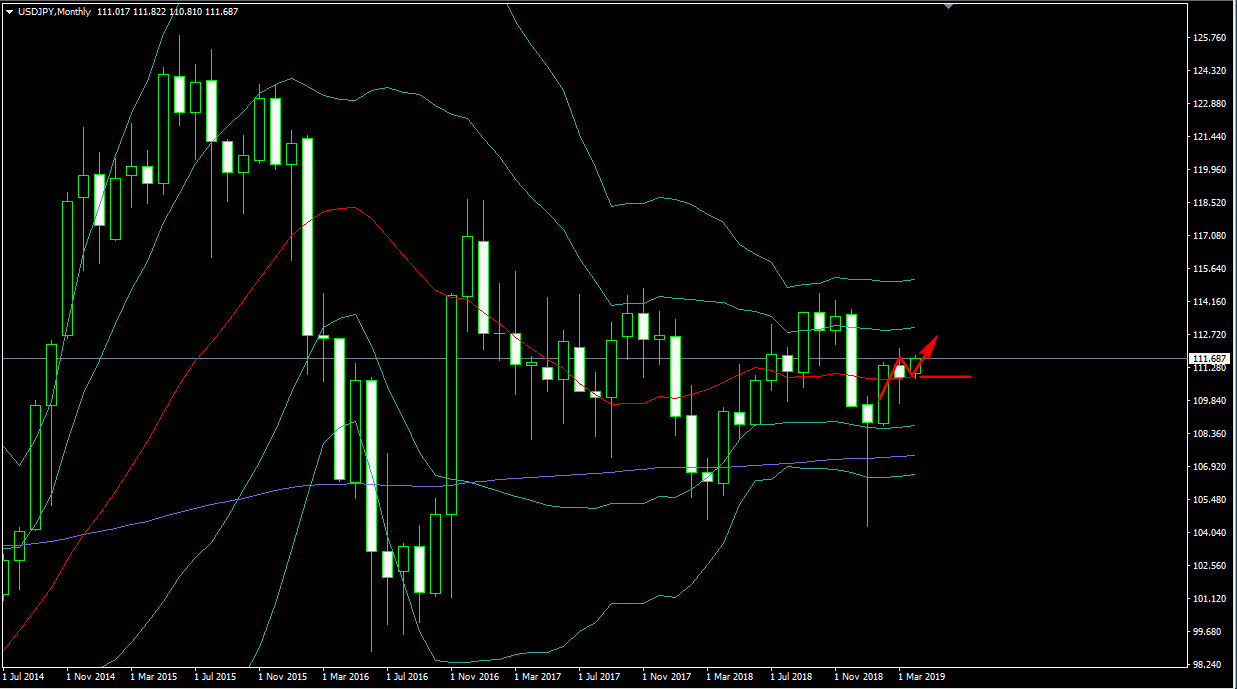Click the 124.320 price axis label
Screen dimensions: 1237x689
point(1209,71)
